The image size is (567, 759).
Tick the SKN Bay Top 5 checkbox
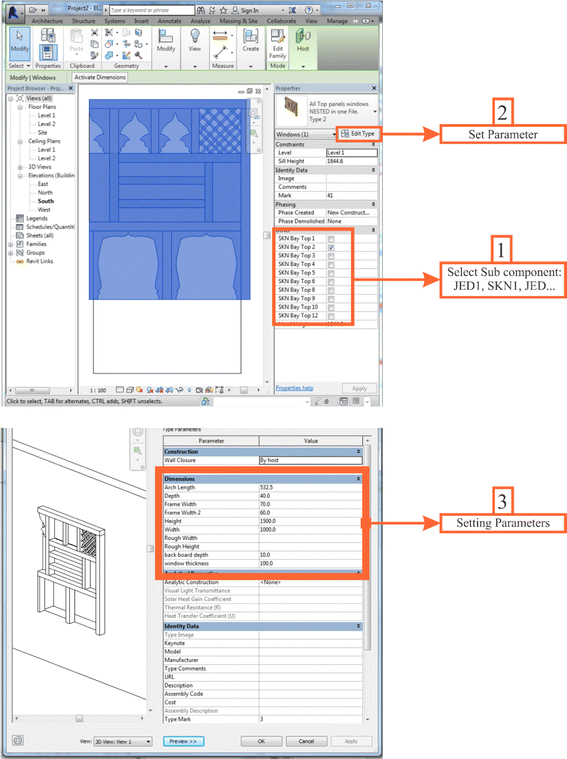pyautogui.click(x=331, y=273)
